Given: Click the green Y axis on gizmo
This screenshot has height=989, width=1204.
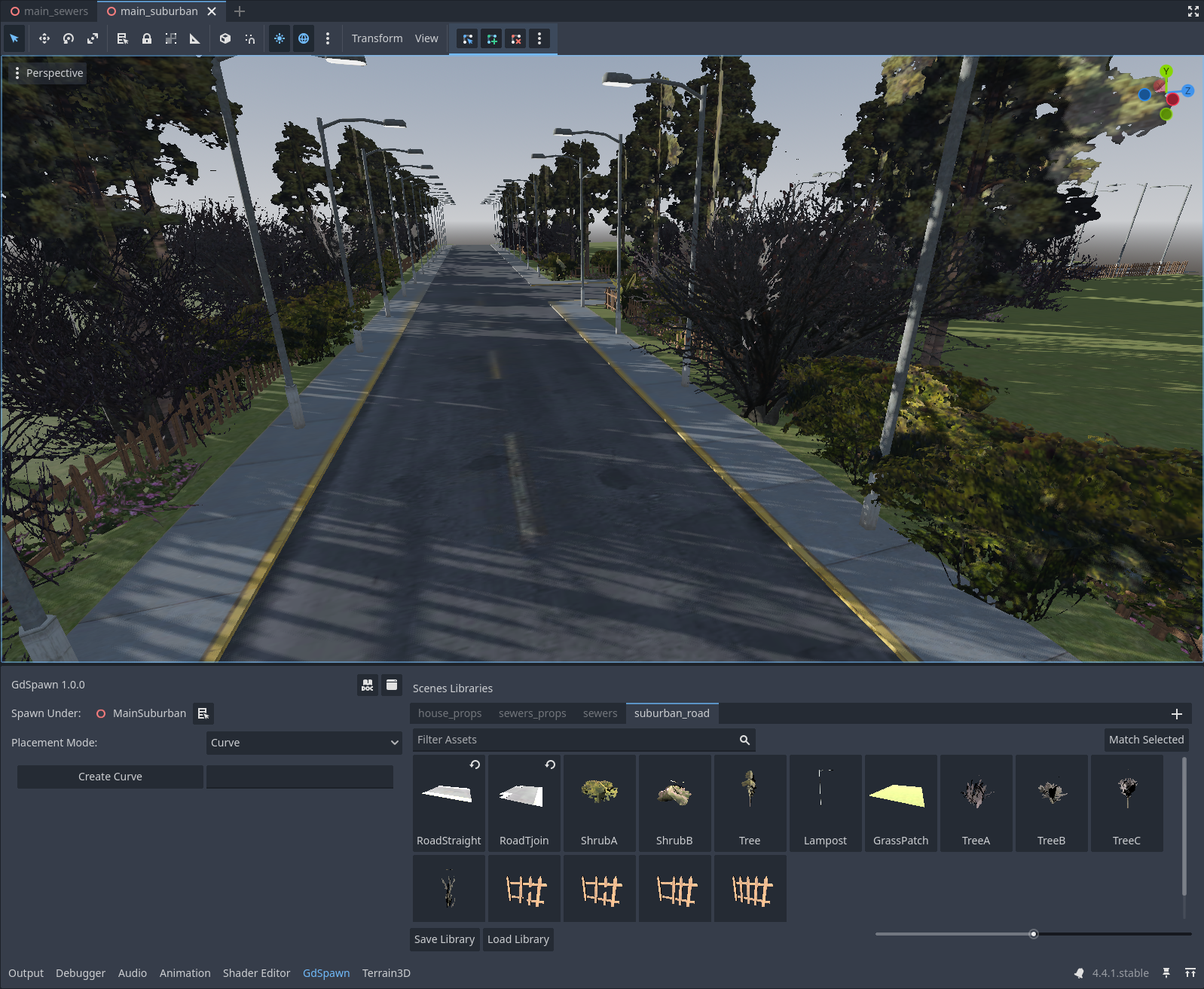Looking at the screenshot, I should coord(1166,72).
